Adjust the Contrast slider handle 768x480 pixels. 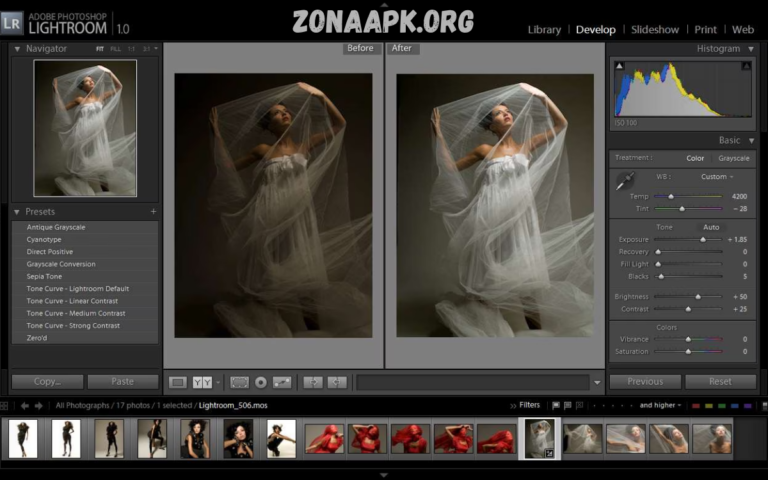[688, 309]
